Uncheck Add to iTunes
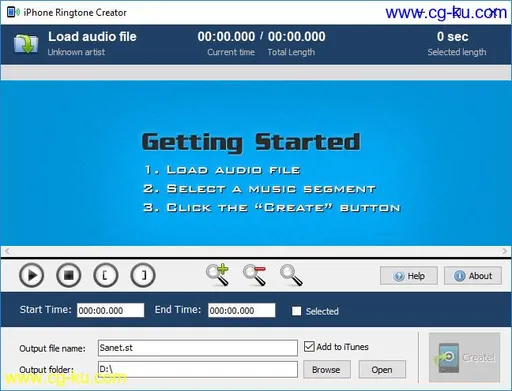The width and height of the screenshot is (512, 391). [x=309, y=347]
